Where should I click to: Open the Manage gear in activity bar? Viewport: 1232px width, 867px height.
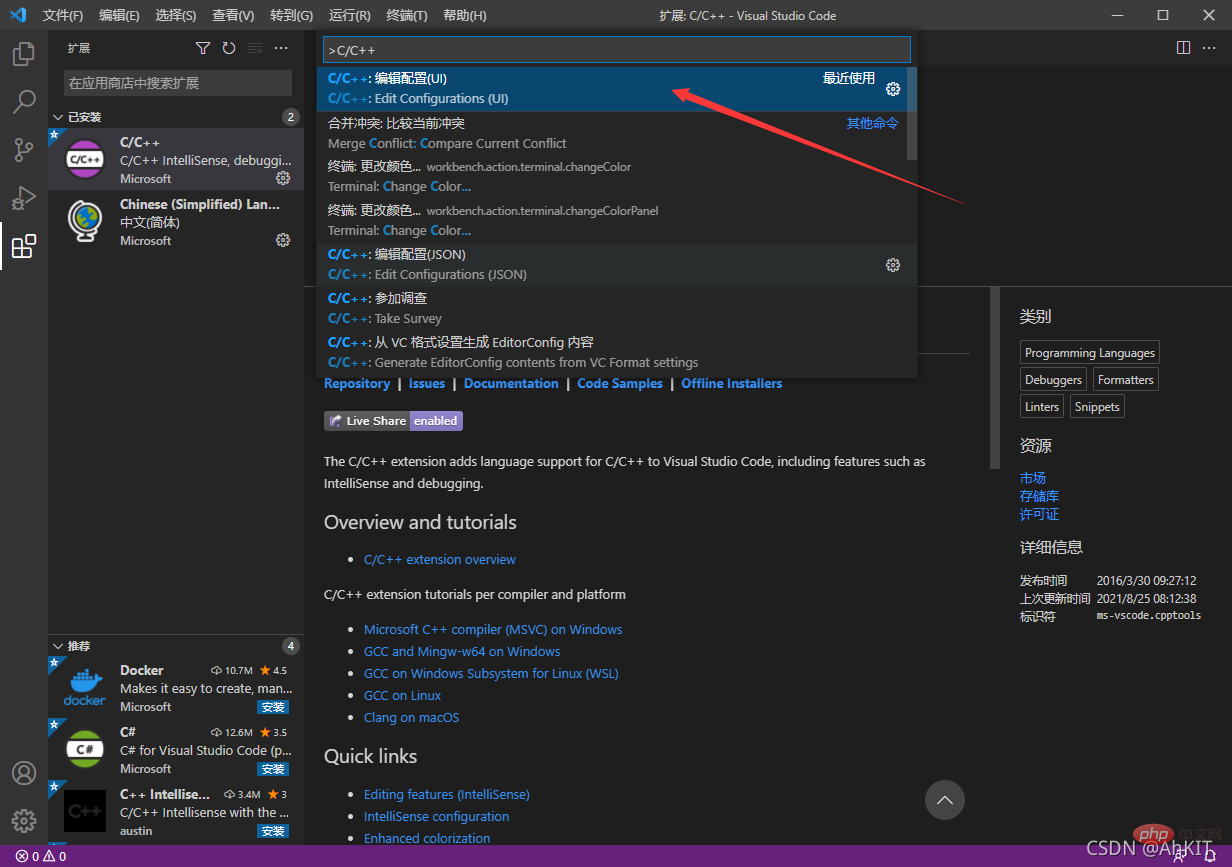point(24,820)
